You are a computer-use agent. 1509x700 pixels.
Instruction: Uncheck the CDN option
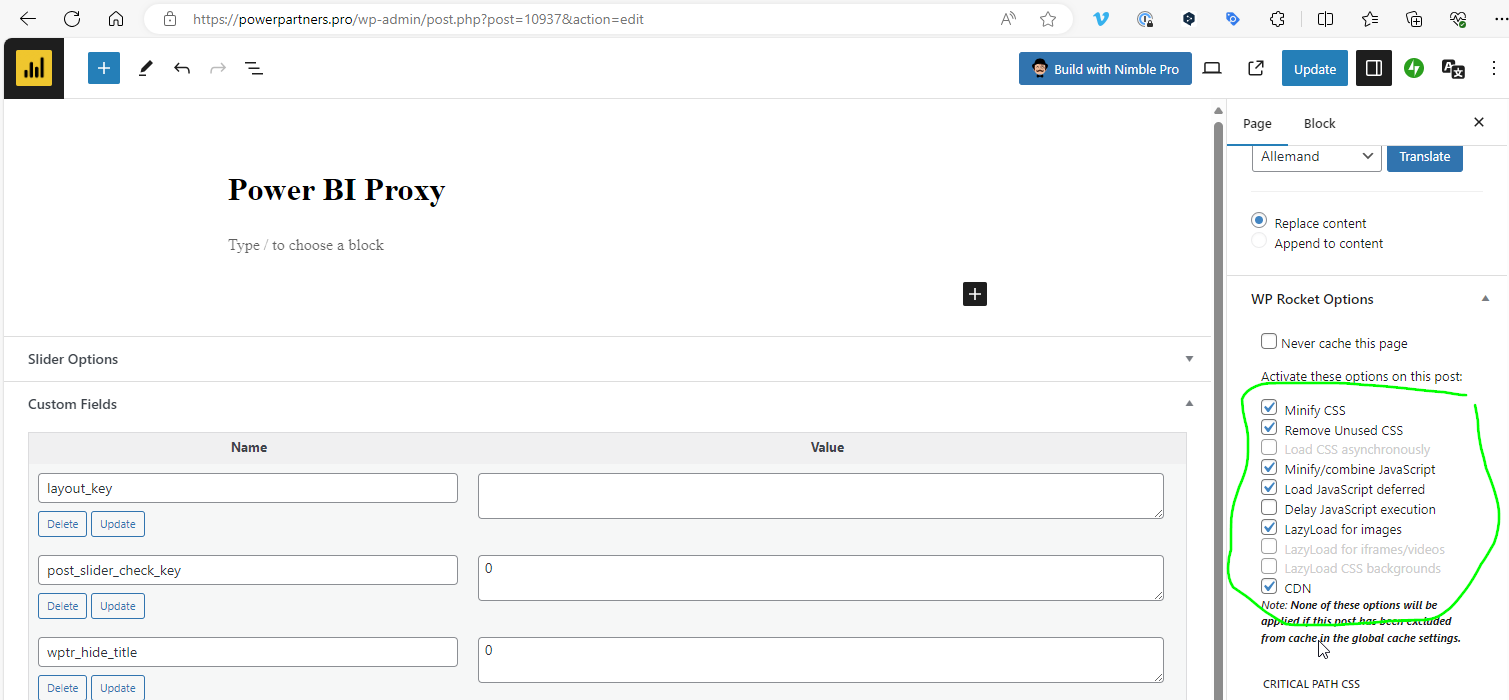point(1269,586)
